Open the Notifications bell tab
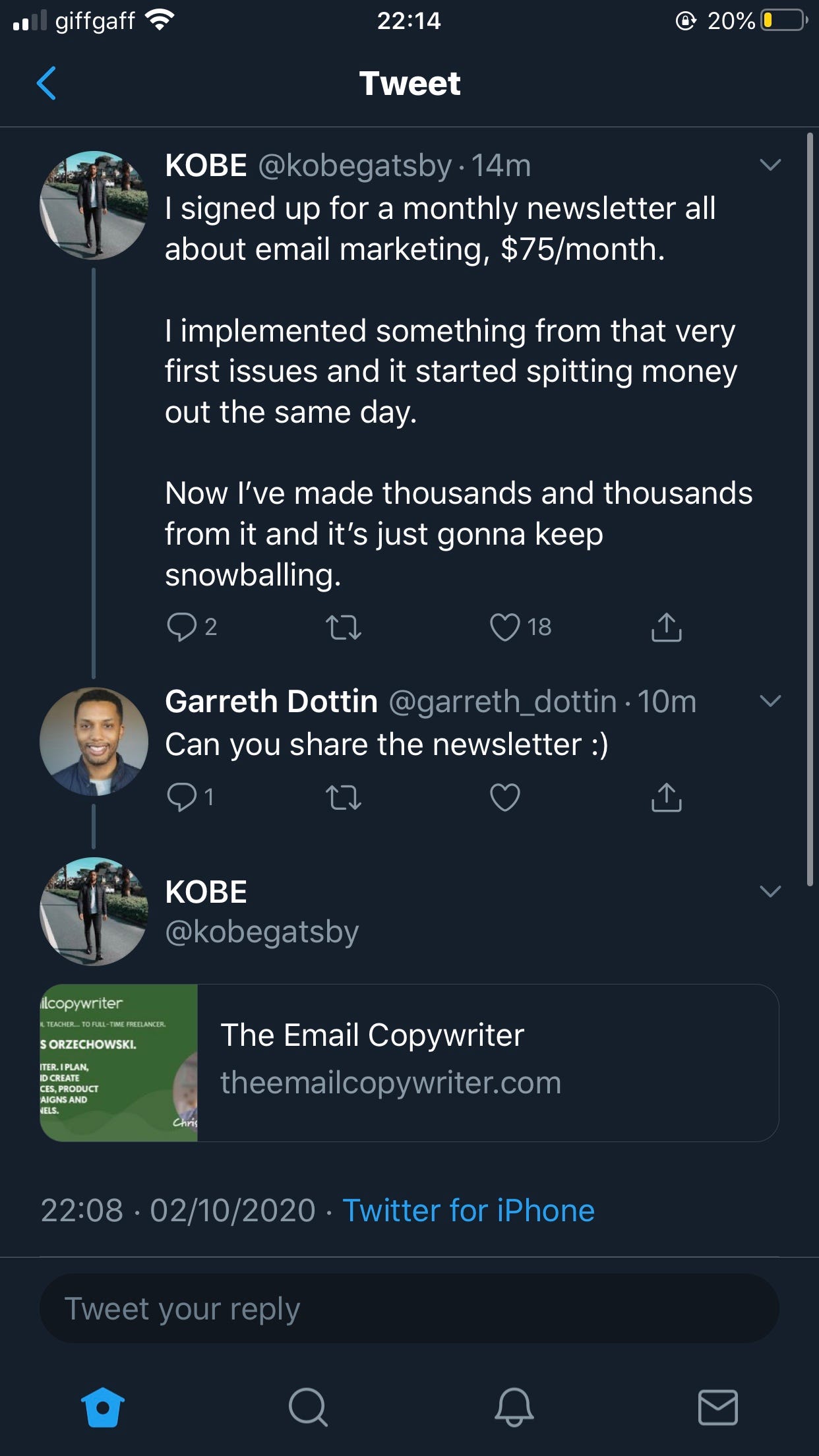819x1456 pixels. pos(514,1407)
